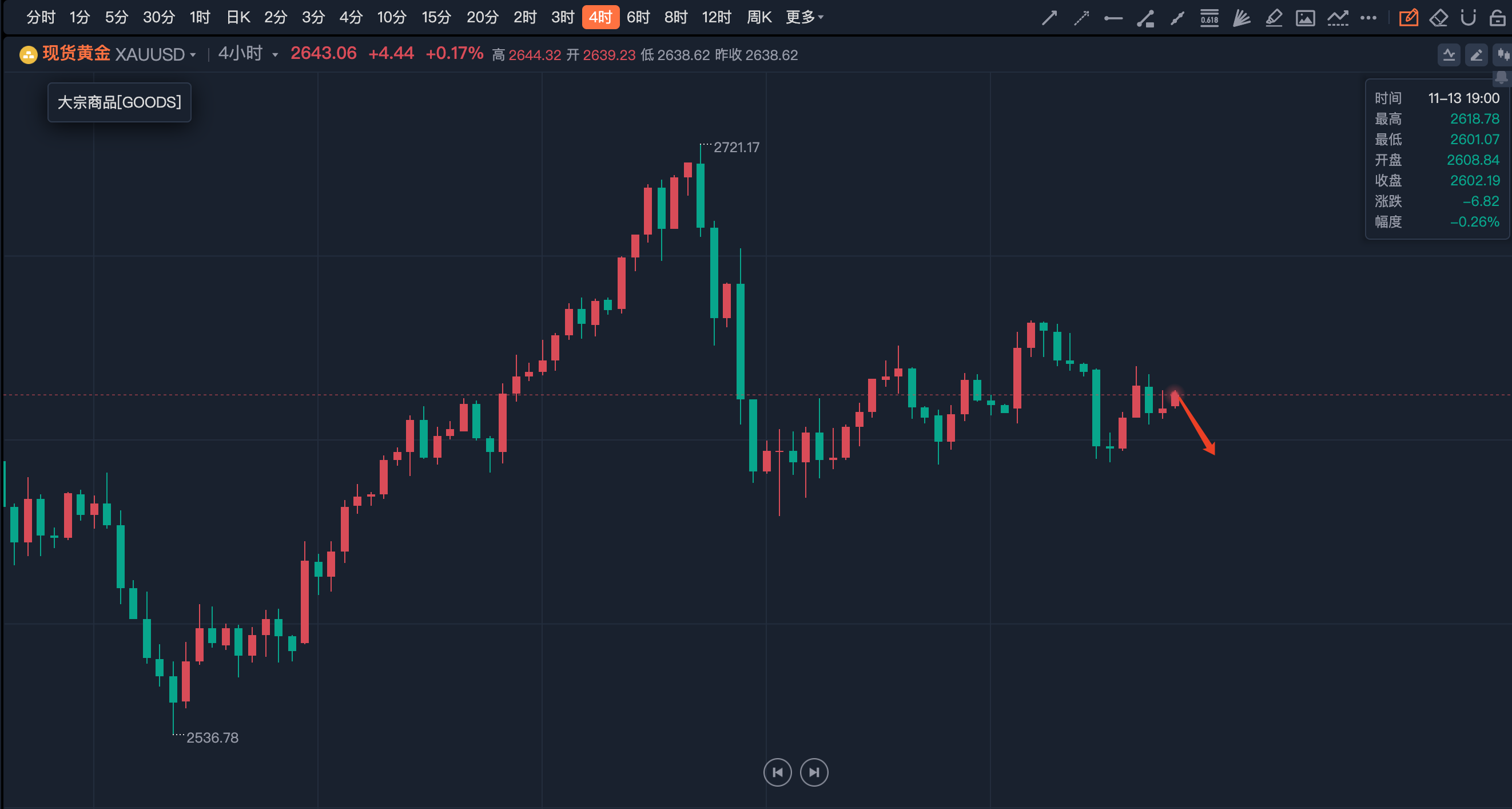
Task: Select the dashed arrow drawing tool
Action: [x=1081, y=18]
